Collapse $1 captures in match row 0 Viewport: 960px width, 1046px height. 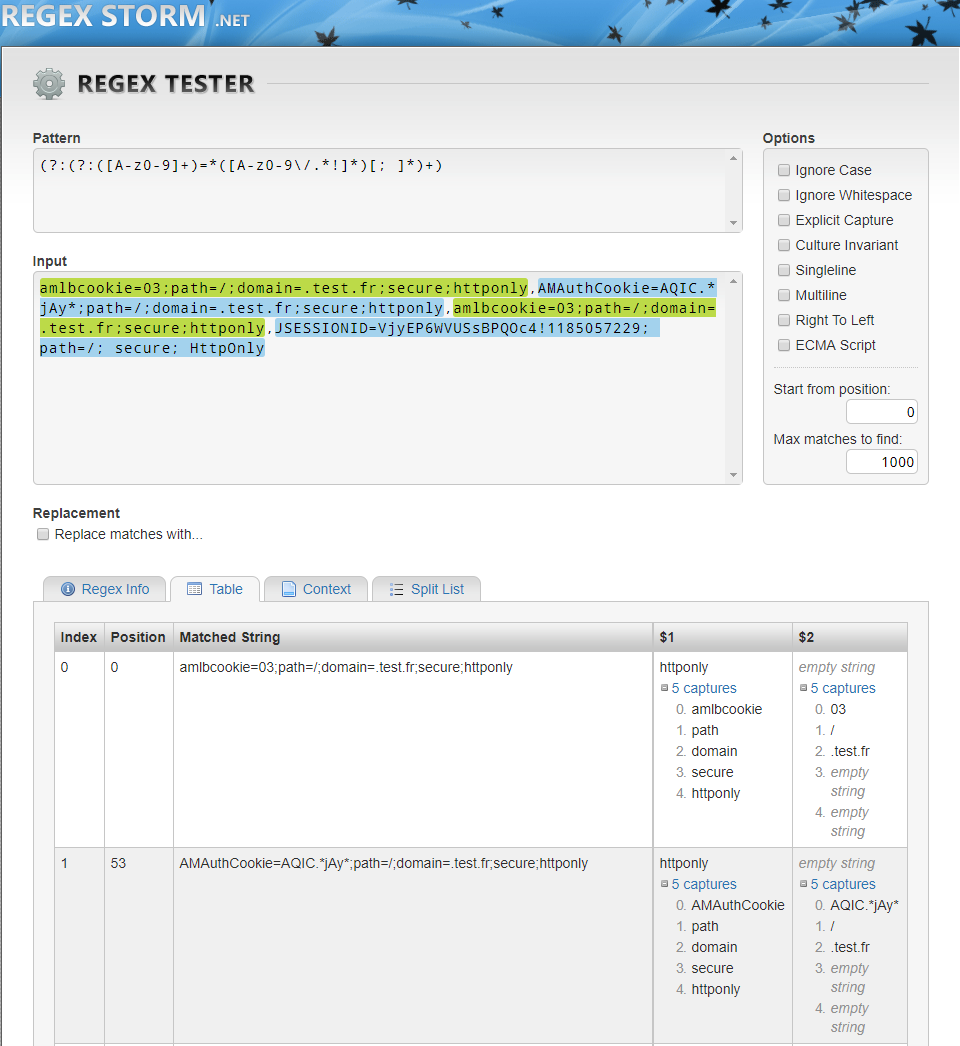(x=664, y=688)
